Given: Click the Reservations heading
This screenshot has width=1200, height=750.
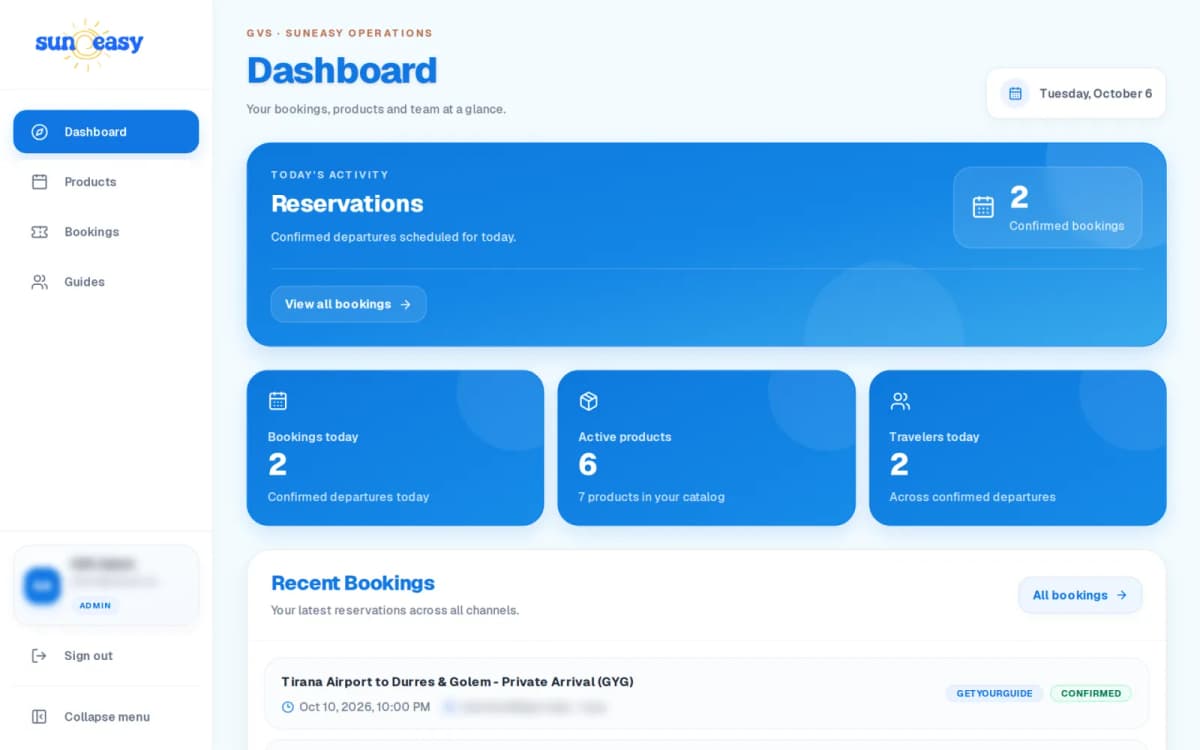Looking at the screenshot, I should pyautogui.click(x=347, y=204).
